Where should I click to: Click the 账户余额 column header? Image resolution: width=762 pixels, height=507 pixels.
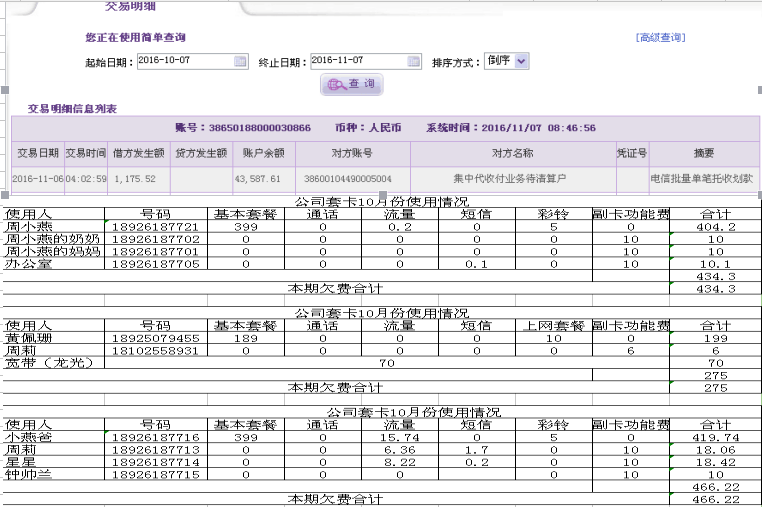(265, 154)
